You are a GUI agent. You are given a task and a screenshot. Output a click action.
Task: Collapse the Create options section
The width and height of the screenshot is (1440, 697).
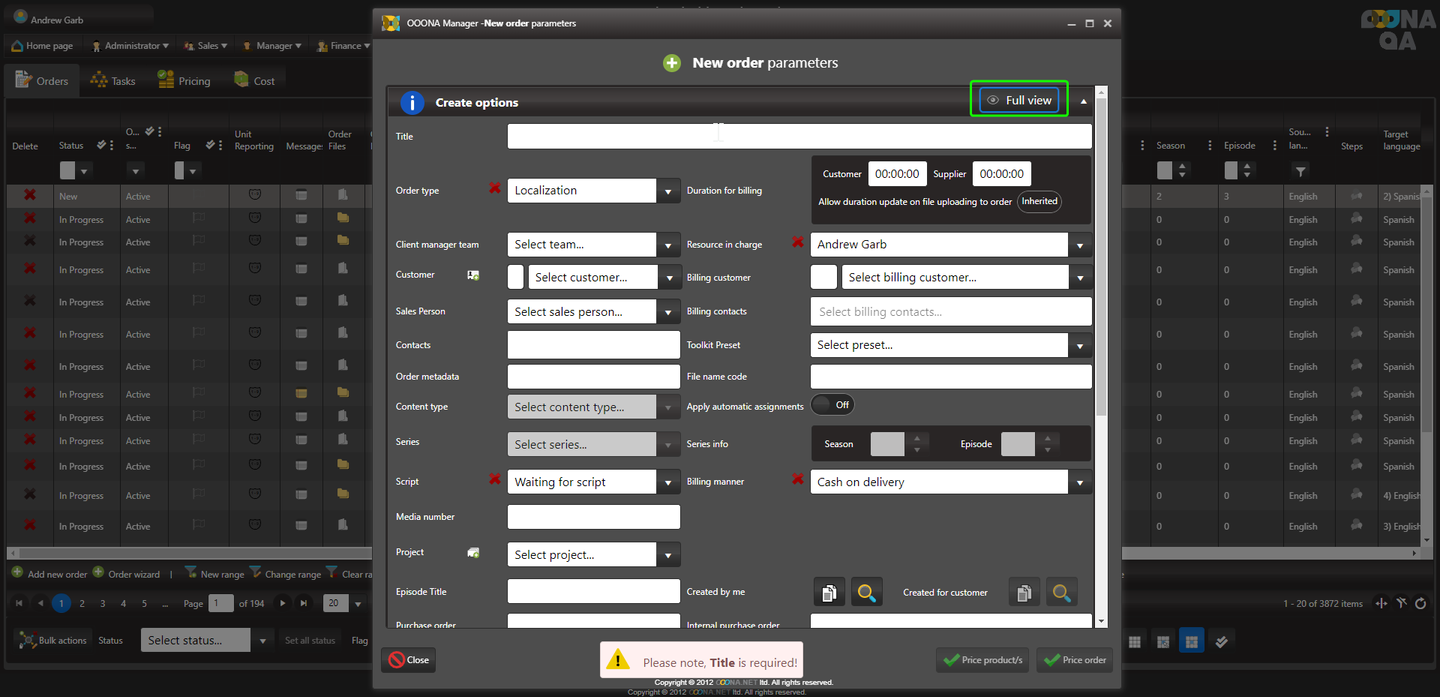[x=1084, y=102]
